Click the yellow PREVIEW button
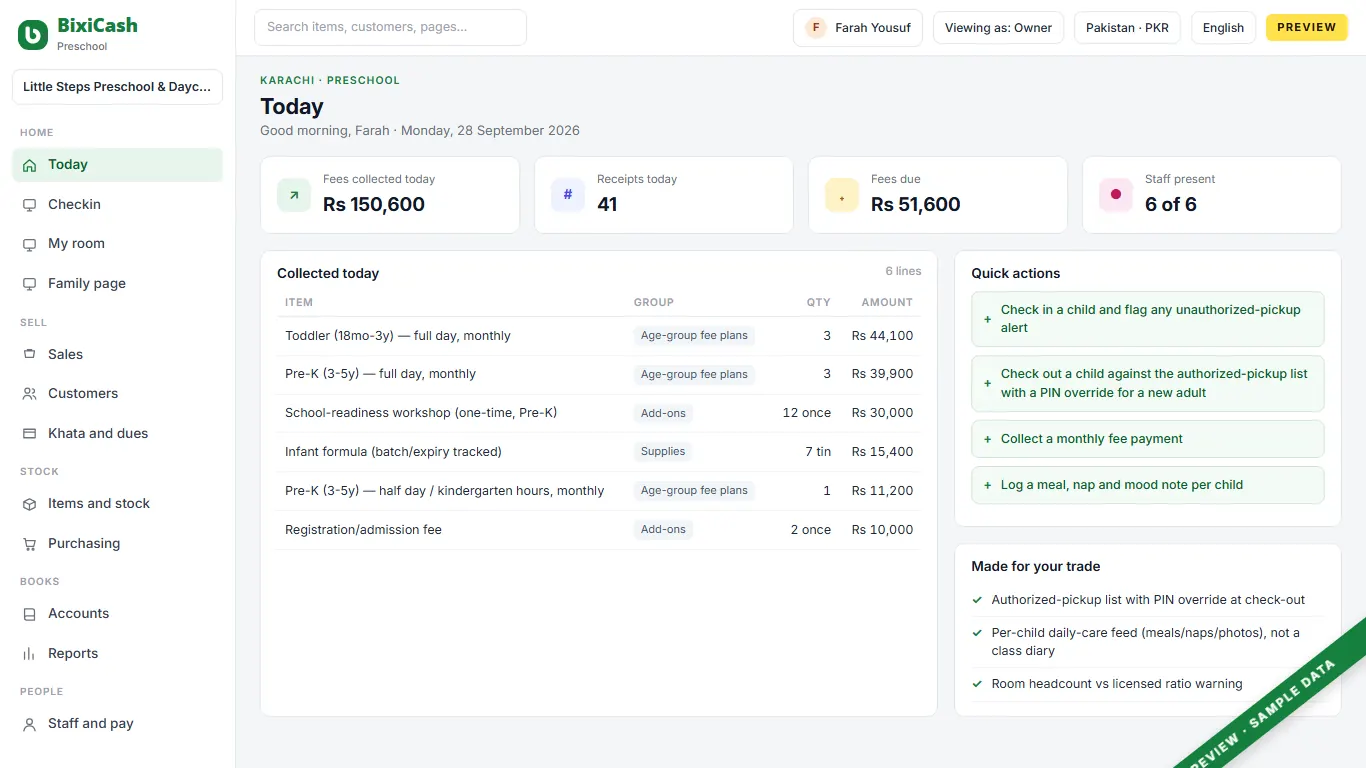The height and width of the screenshot is (768, 1366). pyautogui.click(x=1307, y=28)
